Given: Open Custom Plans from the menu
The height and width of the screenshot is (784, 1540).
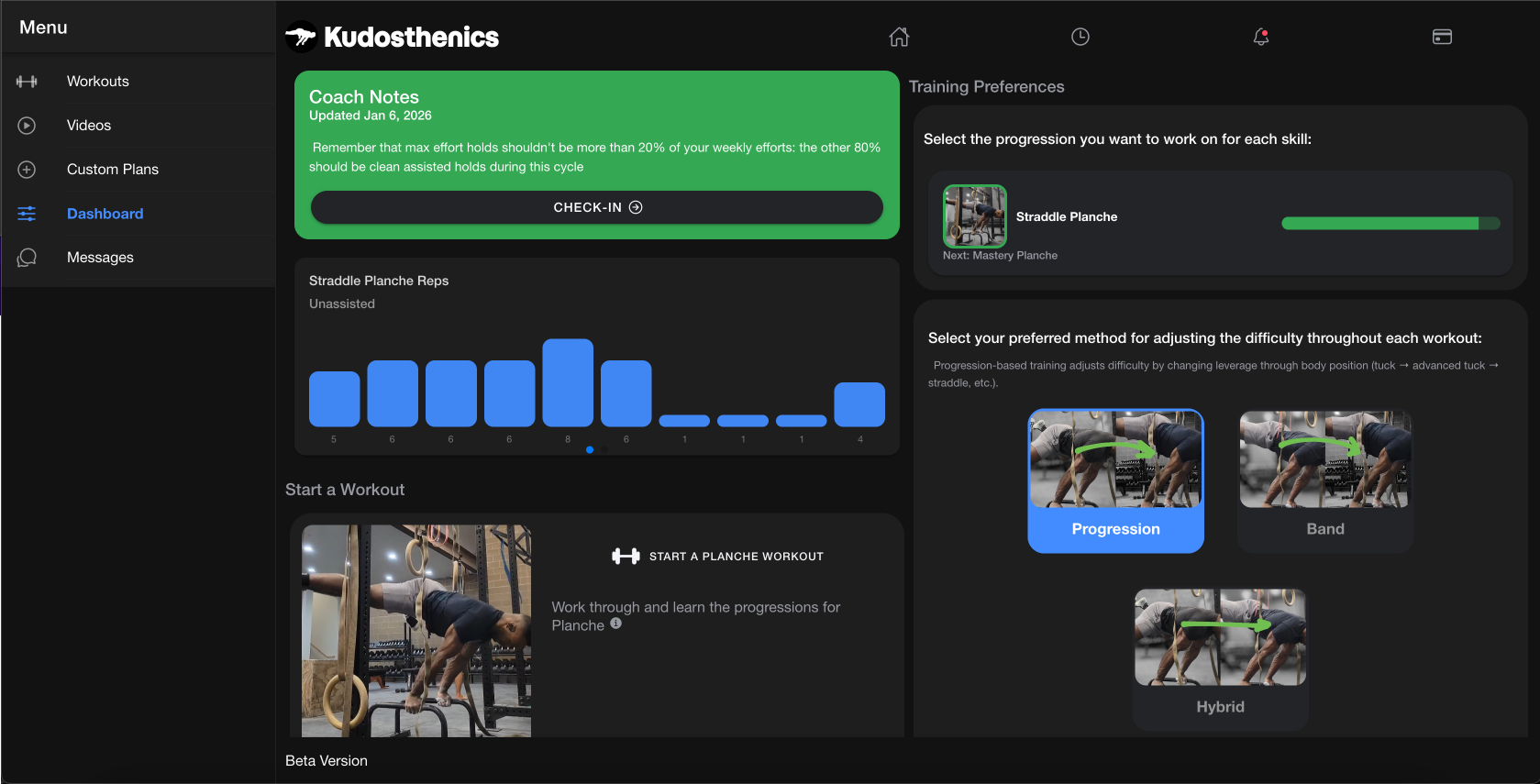Looking at the screenshot, I should coord(138,170).
